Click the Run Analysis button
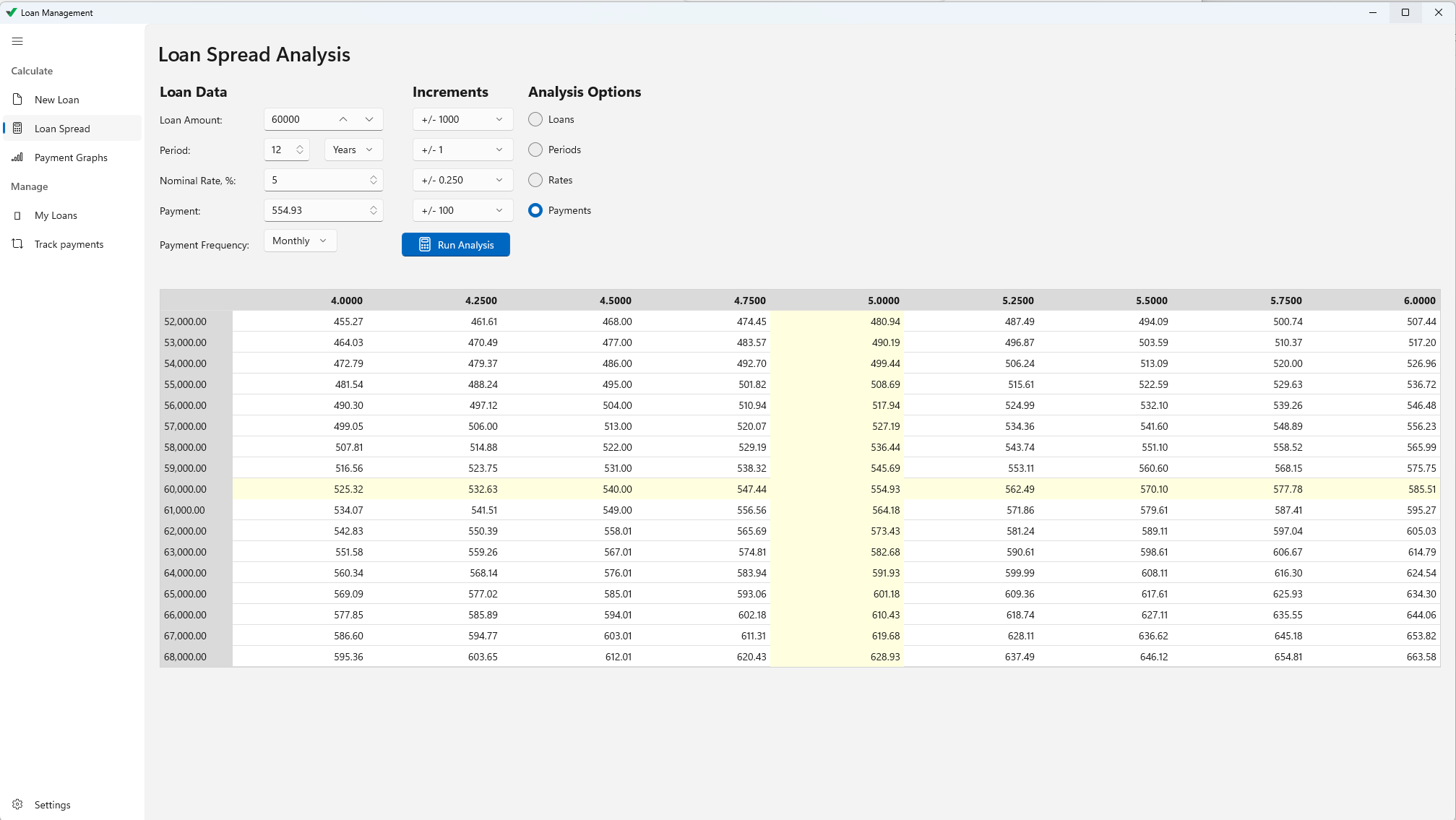The image size is (1456, 820). (456, 245)
